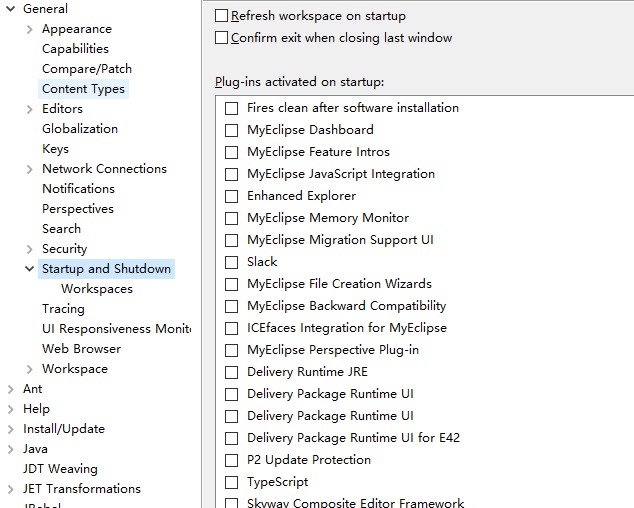
Task: Select MyEclipse Dashboard list entry text
Action: 310,130
